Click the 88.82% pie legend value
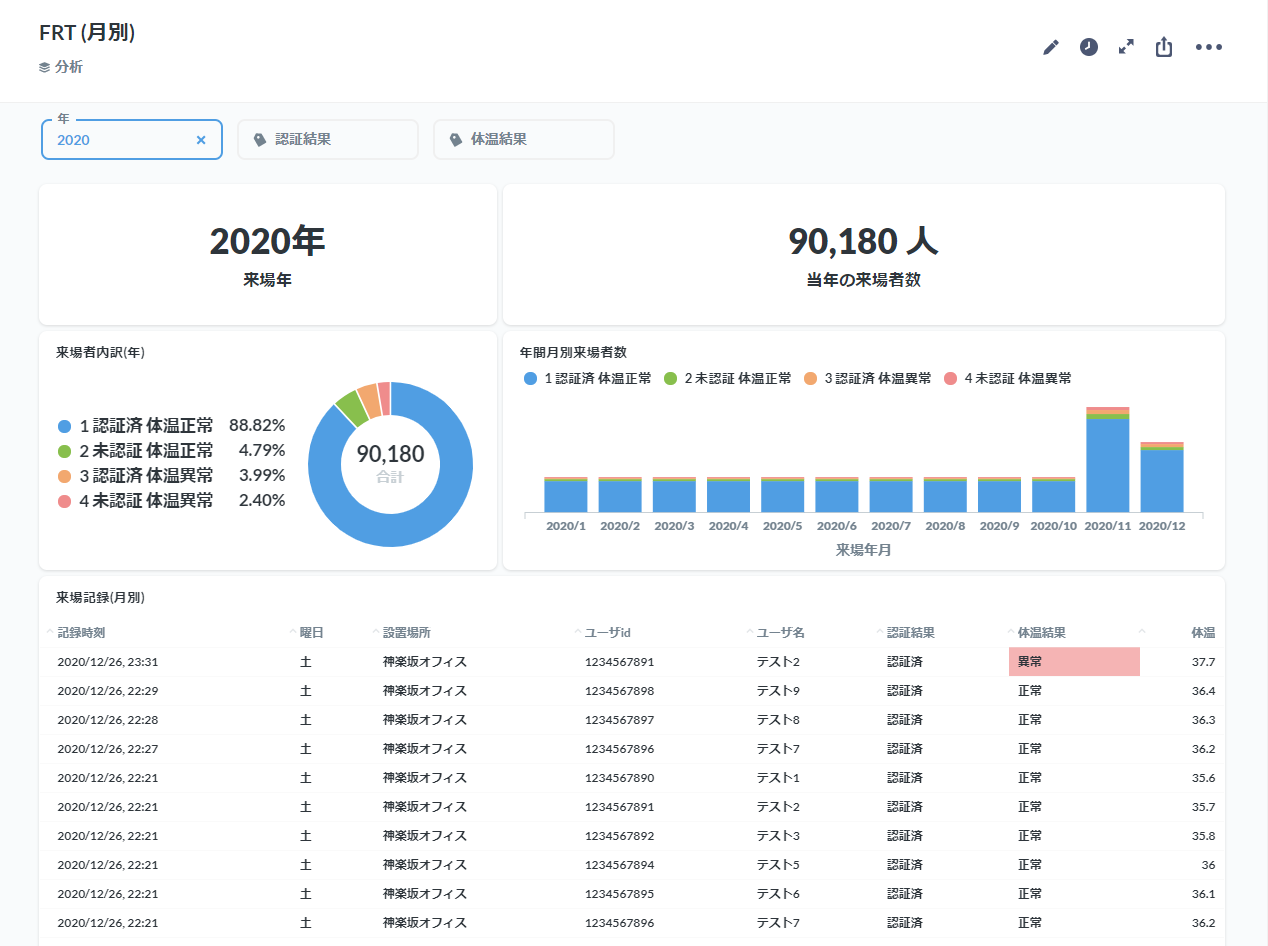Viewport: 1268px width, 946px height. (x=257, y=426)
